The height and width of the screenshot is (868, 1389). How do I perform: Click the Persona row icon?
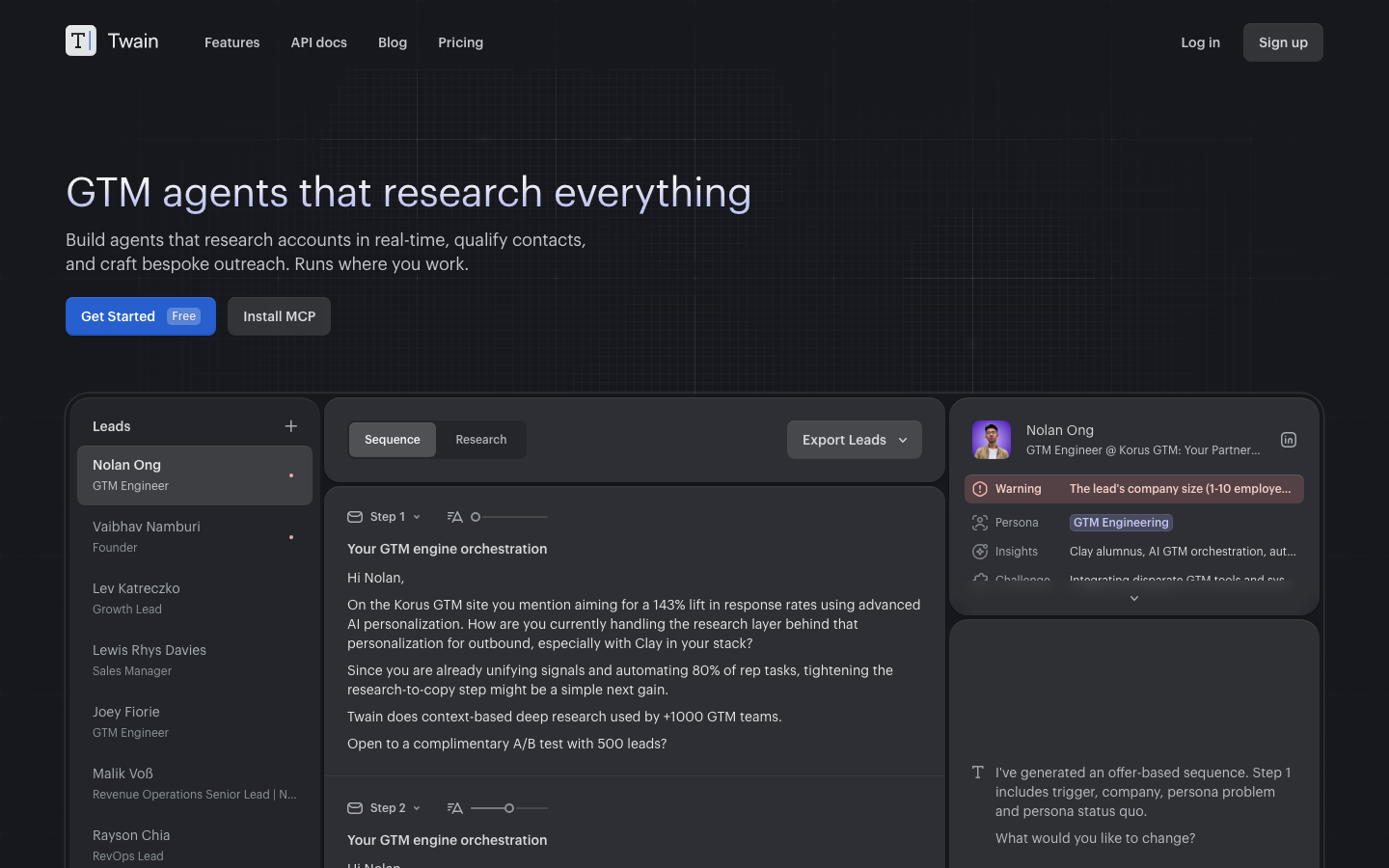[x=980, y=523]
